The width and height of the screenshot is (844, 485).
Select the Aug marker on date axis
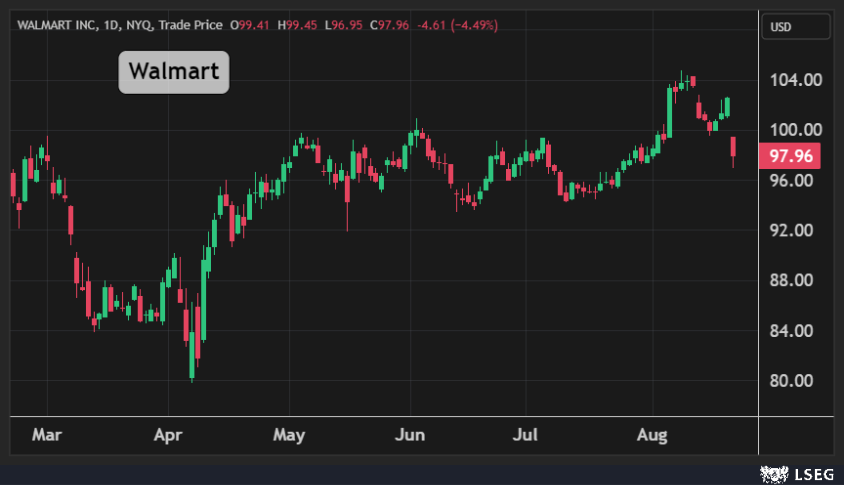652,436
